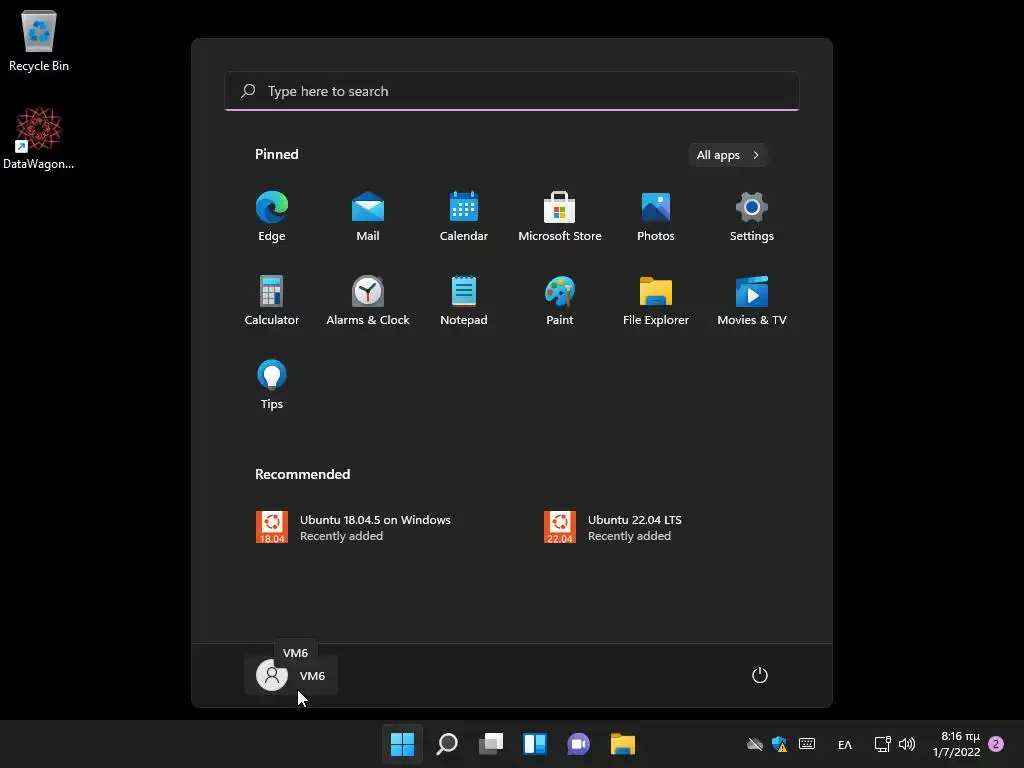Open the Calendar pinned app
The height and width of the screenshot is (768, 1024).
coord(464,217)
